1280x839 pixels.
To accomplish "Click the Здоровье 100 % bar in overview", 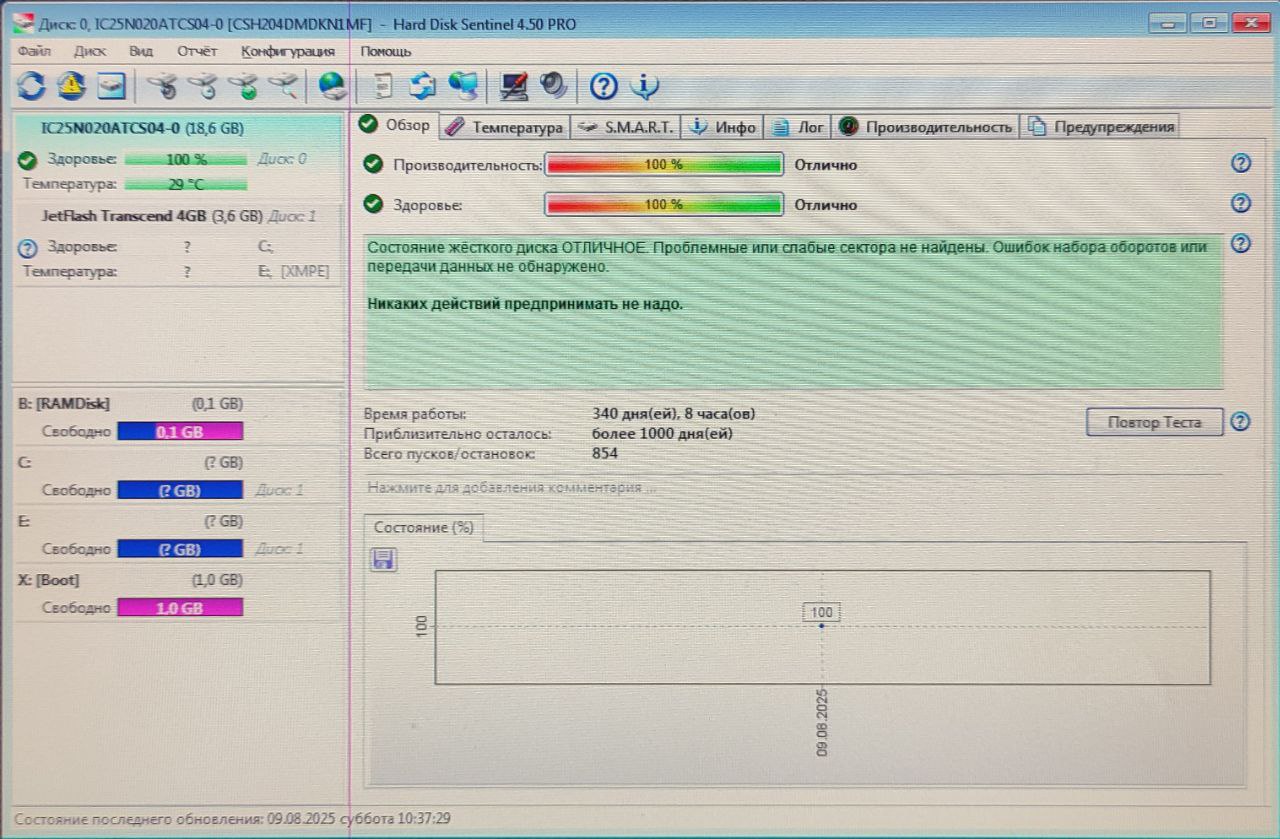I will coord(664,204).
